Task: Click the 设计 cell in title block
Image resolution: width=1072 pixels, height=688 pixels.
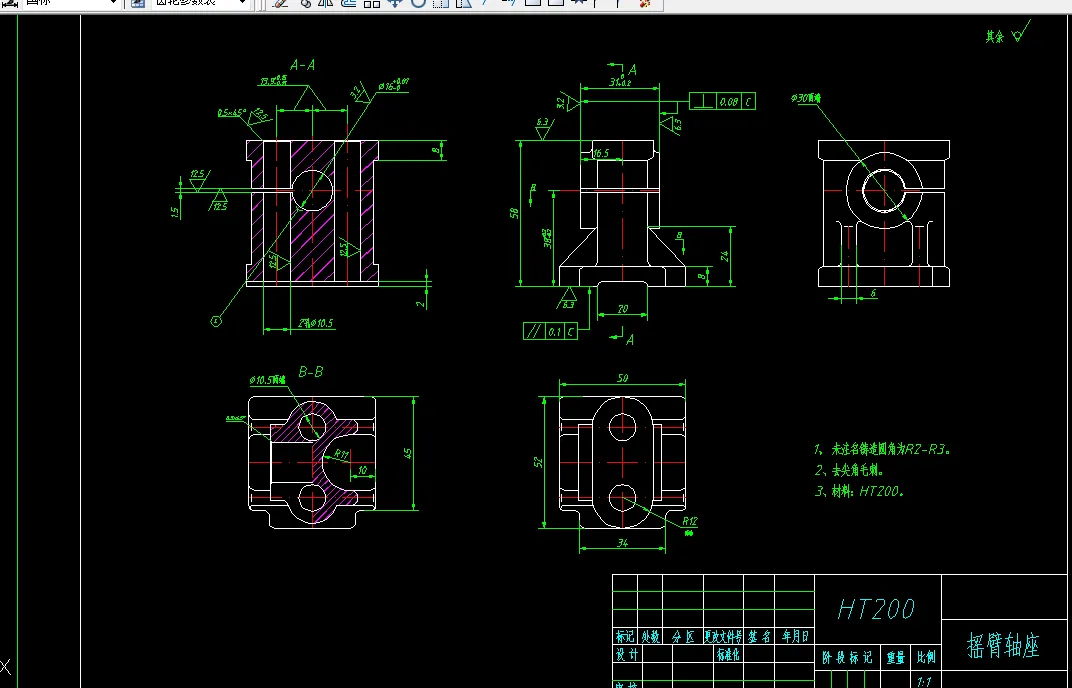Action: (627, 654)
